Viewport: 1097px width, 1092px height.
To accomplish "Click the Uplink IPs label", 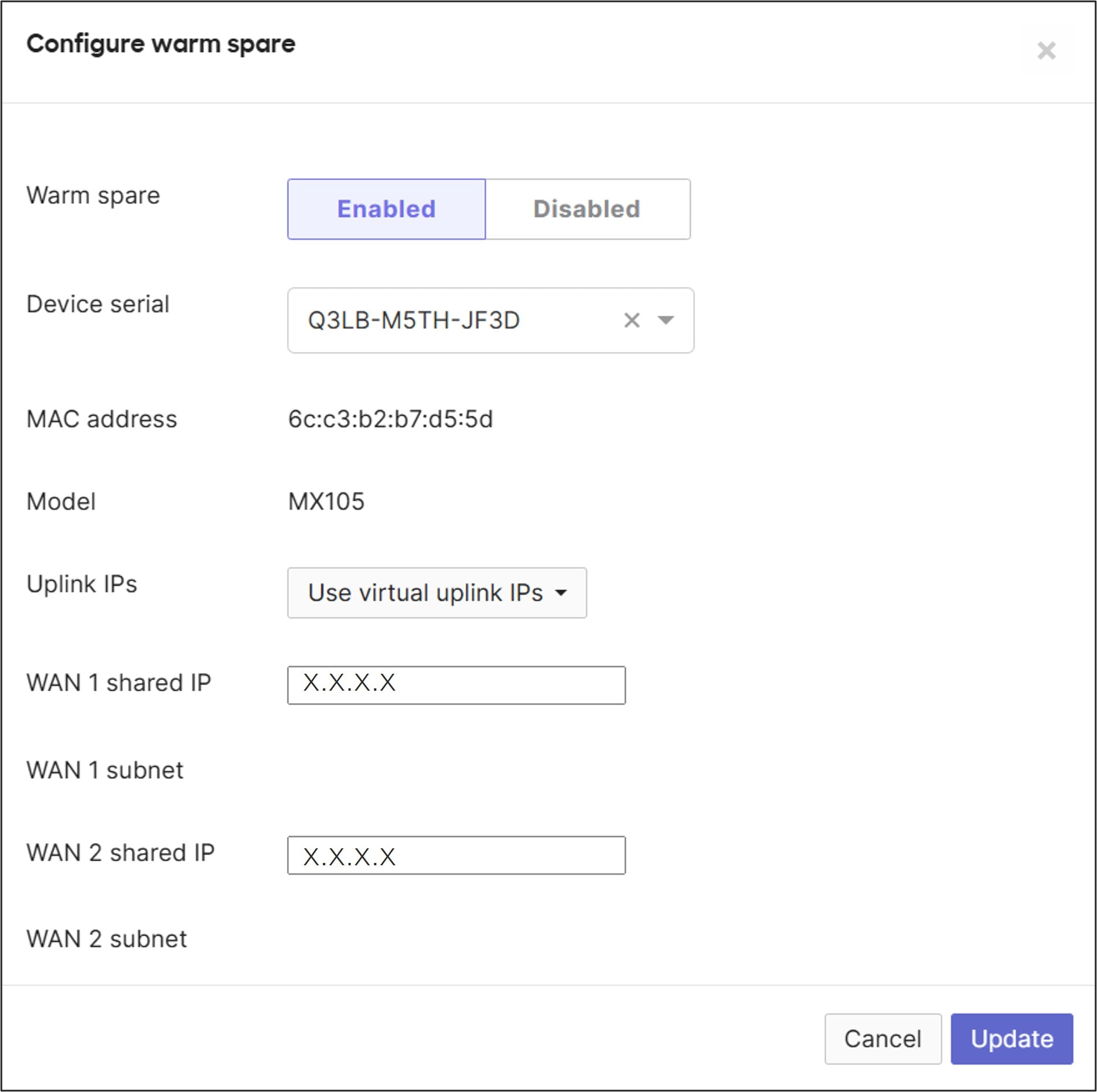I will tap(82, 584).
